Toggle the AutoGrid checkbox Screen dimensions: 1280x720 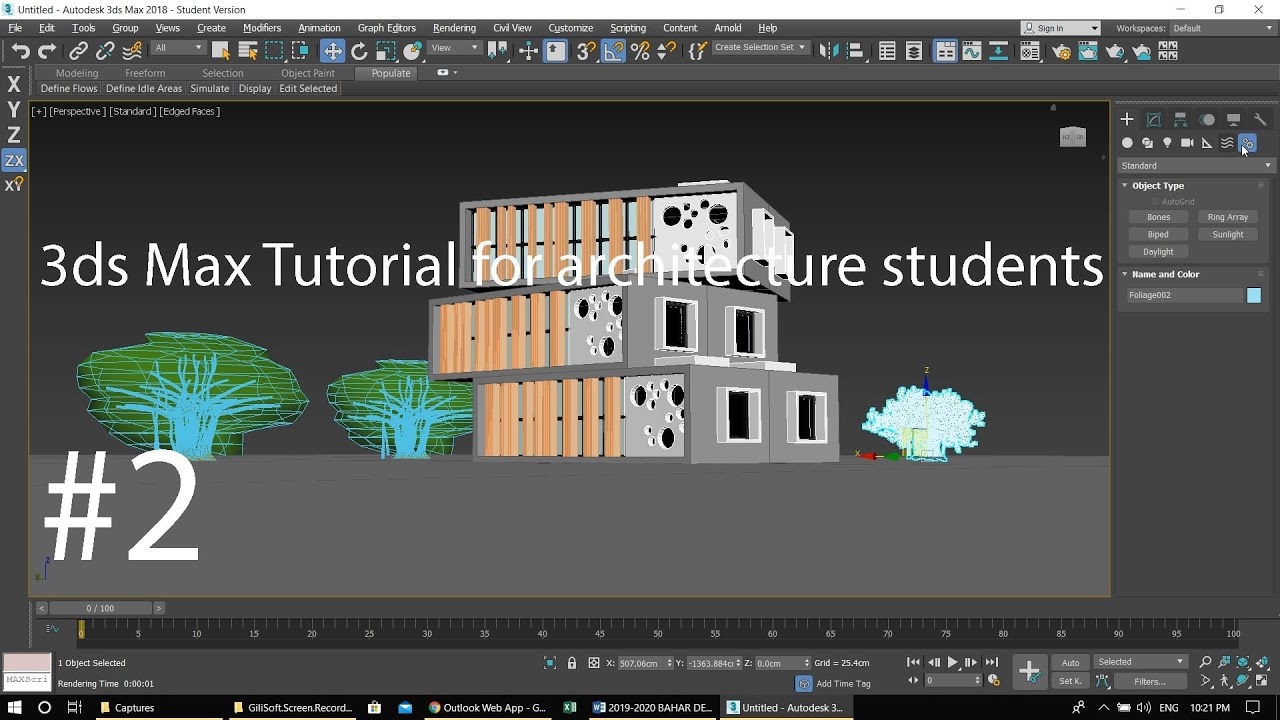coord(1156,202)
